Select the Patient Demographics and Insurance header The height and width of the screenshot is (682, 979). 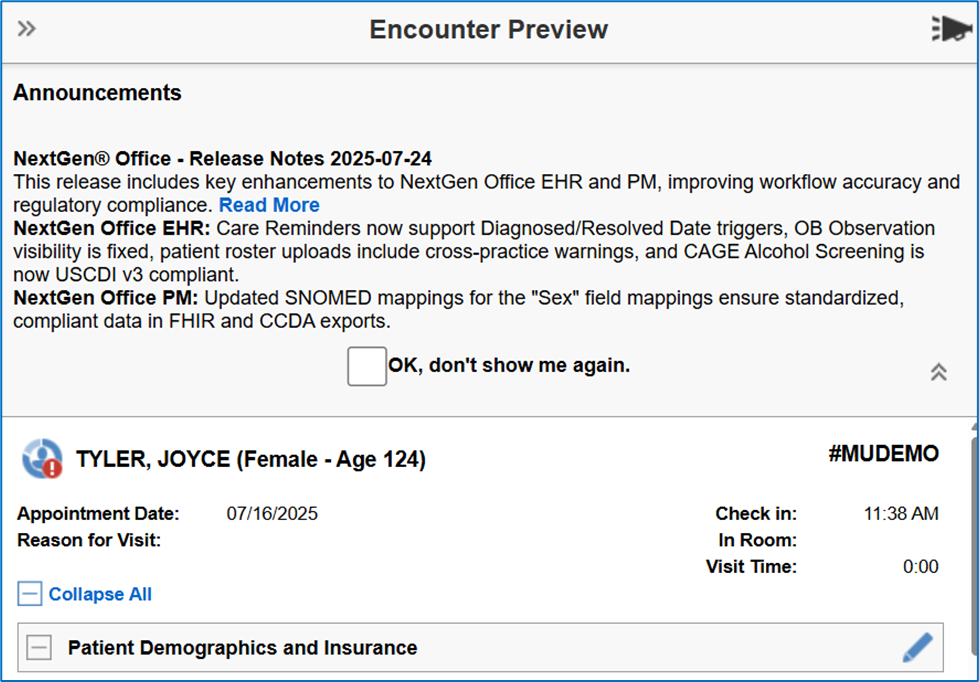[242, 648]
